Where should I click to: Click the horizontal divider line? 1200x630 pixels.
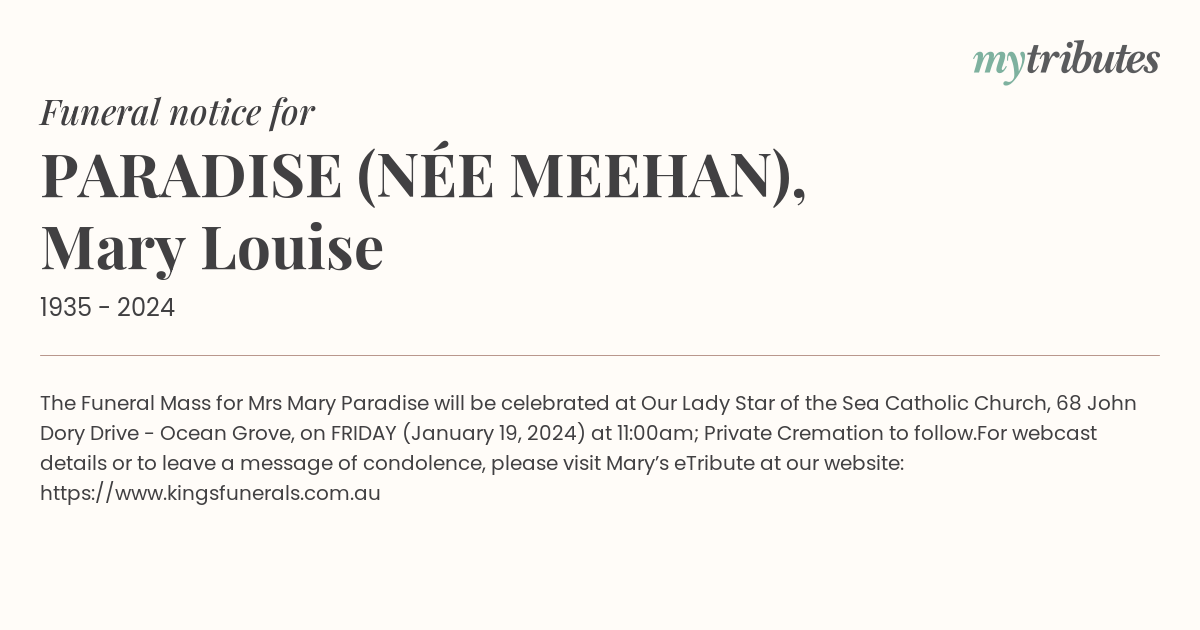(600, 355)
